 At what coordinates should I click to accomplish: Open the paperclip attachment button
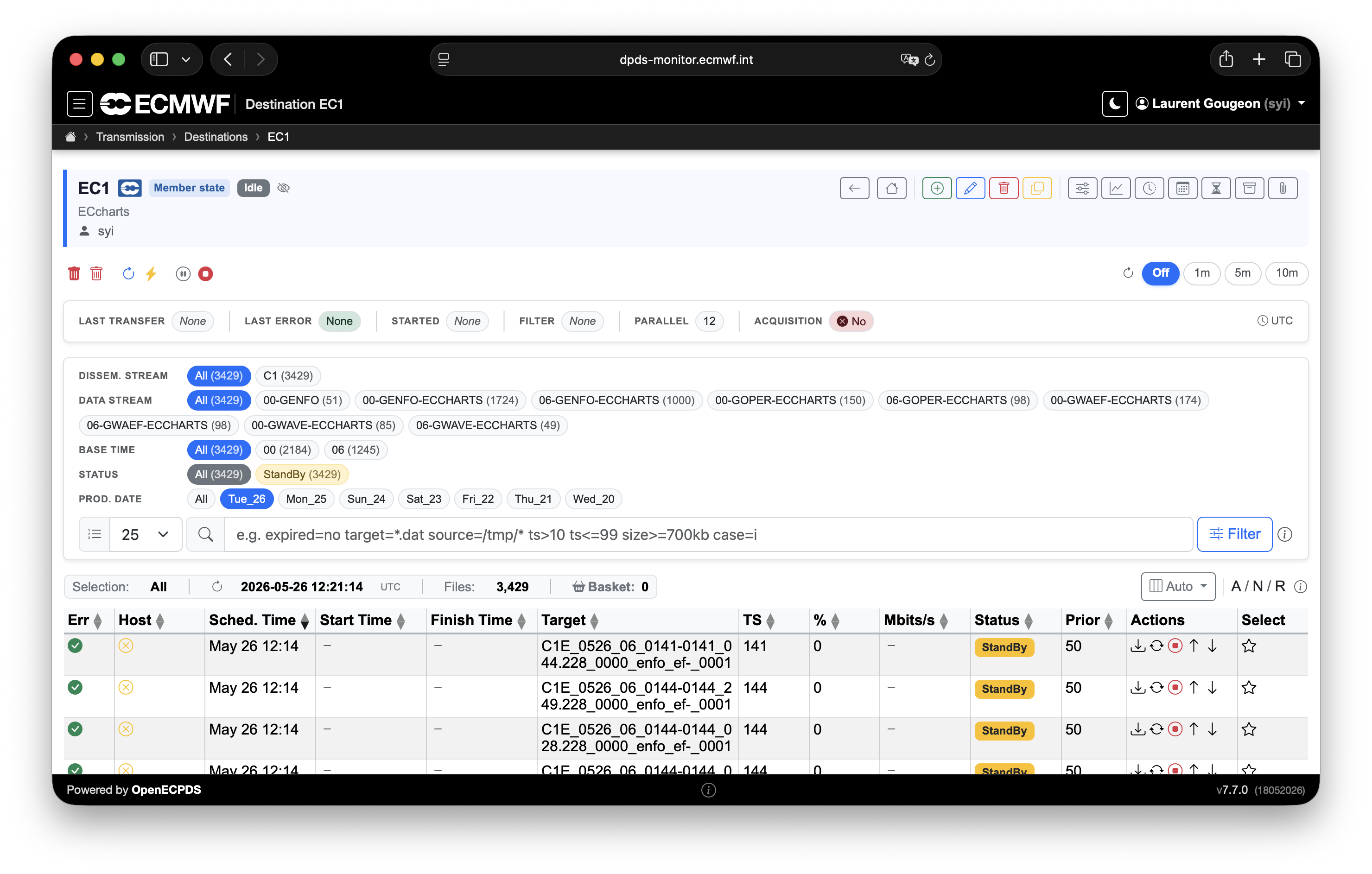(1283, 188)
